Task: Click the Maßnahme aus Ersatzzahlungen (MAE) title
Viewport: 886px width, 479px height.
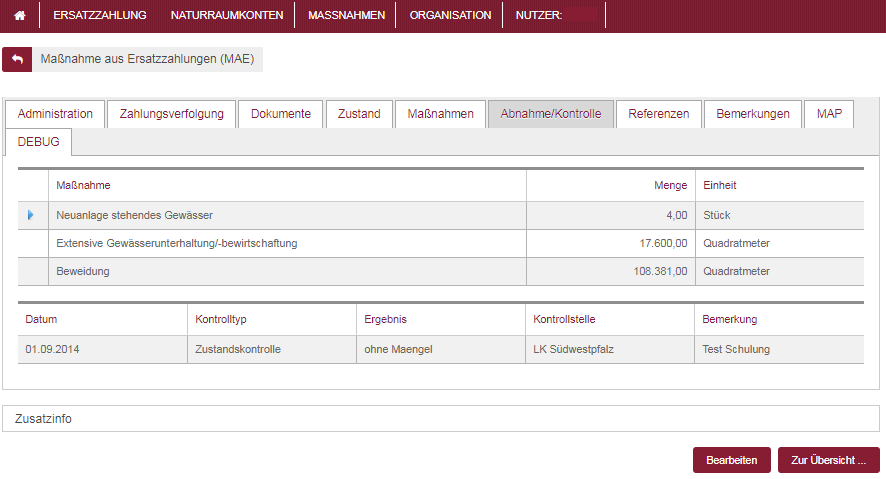Action: (x=147, y=59)
